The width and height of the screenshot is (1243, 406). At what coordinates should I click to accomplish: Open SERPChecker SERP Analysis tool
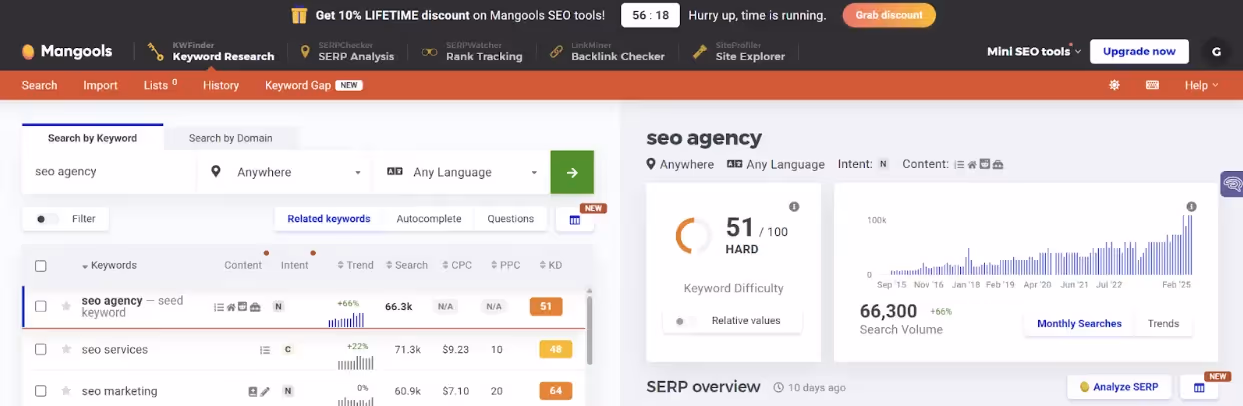[x=347, y=51]
